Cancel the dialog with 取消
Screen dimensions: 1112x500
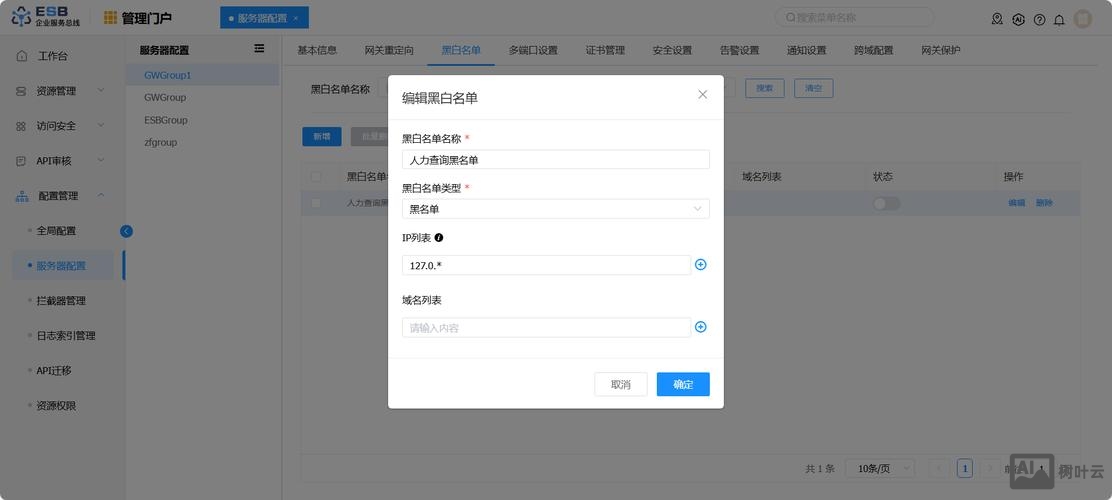point(621,384)
